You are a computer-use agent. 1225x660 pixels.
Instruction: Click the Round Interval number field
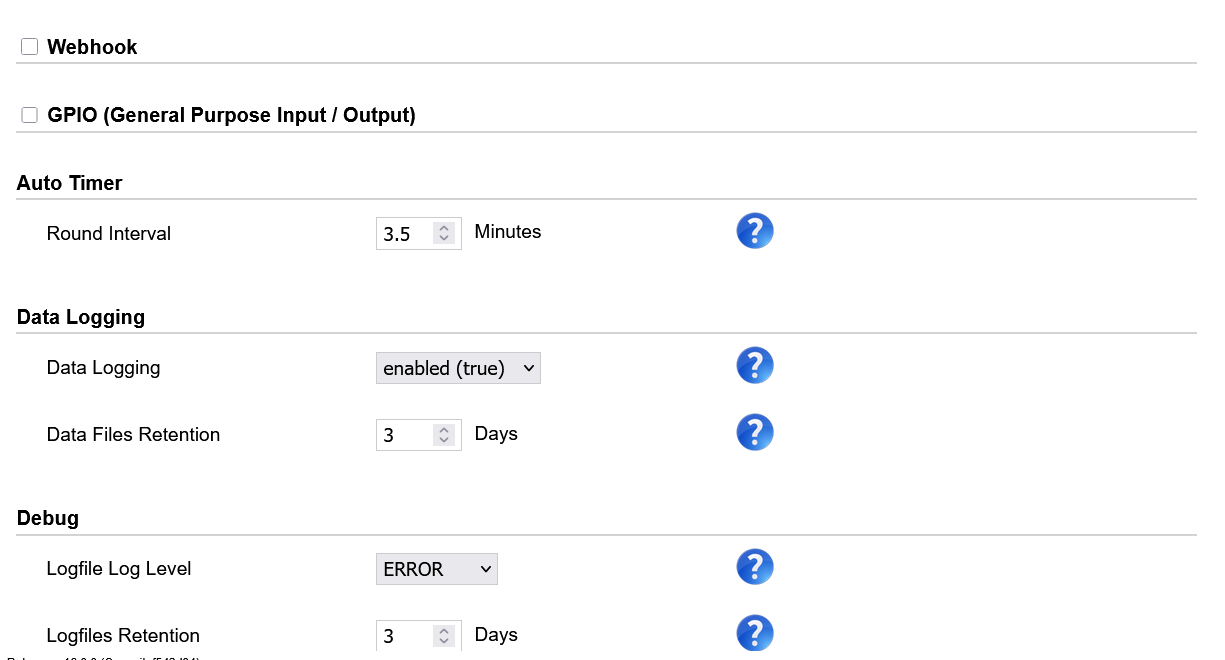pos(405,234)
